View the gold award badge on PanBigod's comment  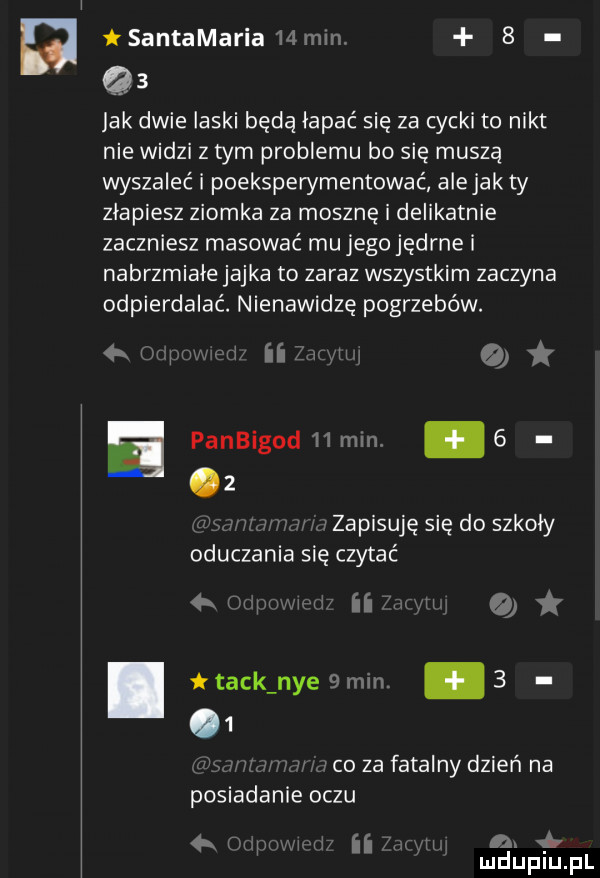pos(213,483)
